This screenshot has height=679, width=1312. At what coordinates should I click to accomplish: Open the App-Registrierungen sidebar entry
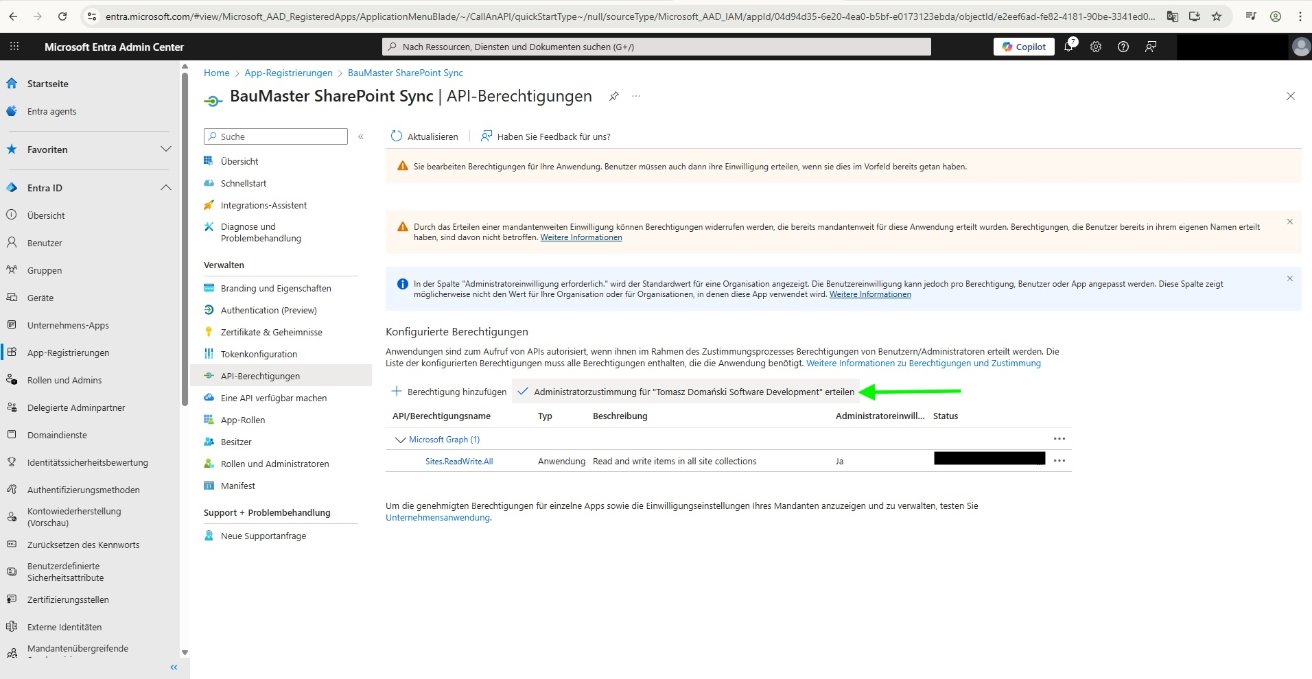click(x=68, y=352)
